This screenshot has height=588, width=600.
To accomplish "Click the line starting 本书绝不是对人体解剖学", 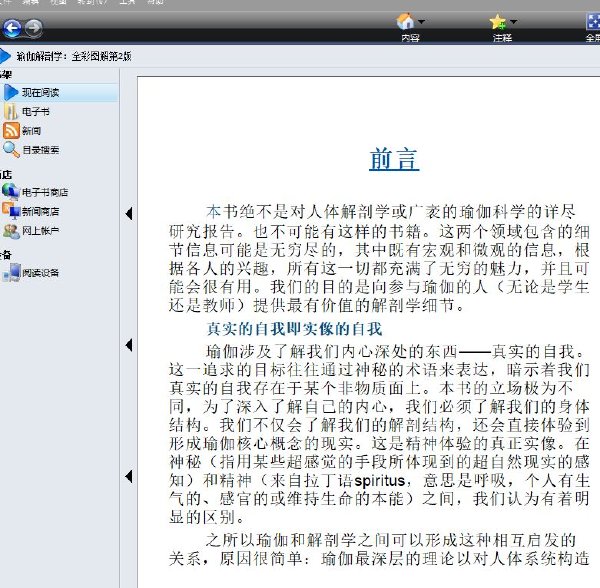I will [391, 211].
